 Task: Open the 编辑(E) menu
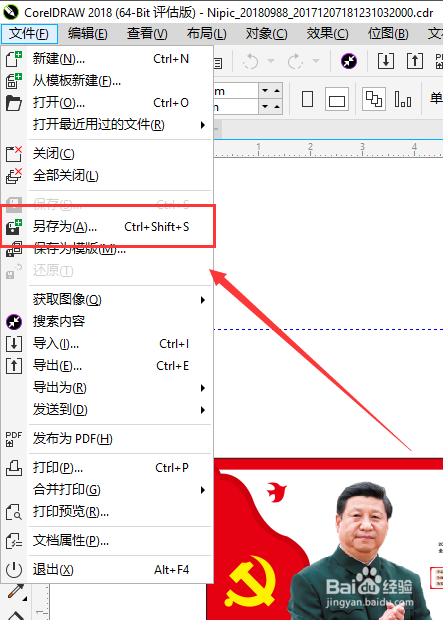click(87, 34)
